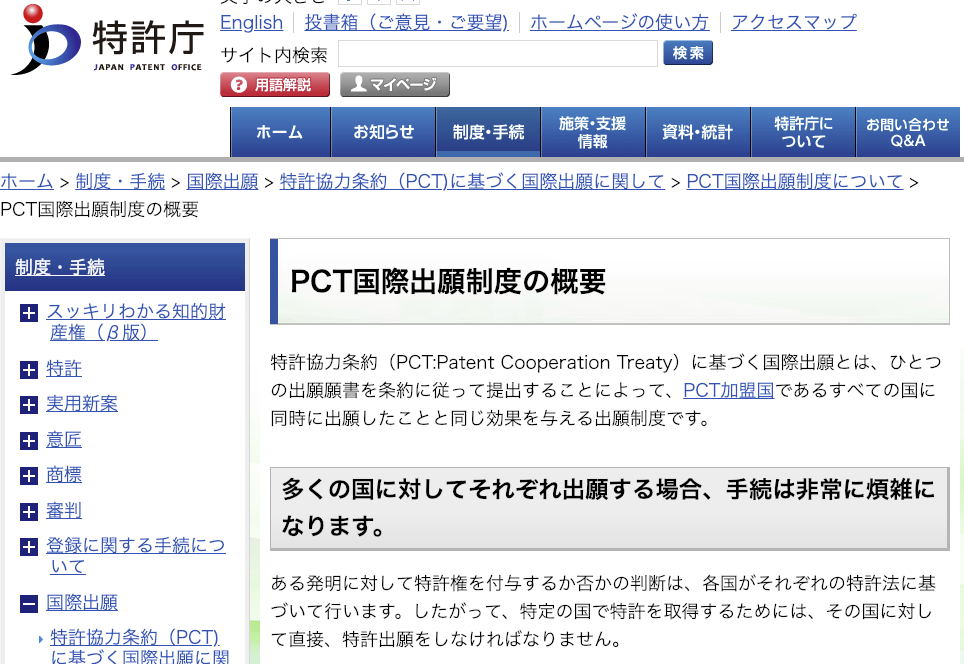Expand the 商標 plus icon
Image resolution: width=964 pixels, height=664 pixels.
click(28, 475)
